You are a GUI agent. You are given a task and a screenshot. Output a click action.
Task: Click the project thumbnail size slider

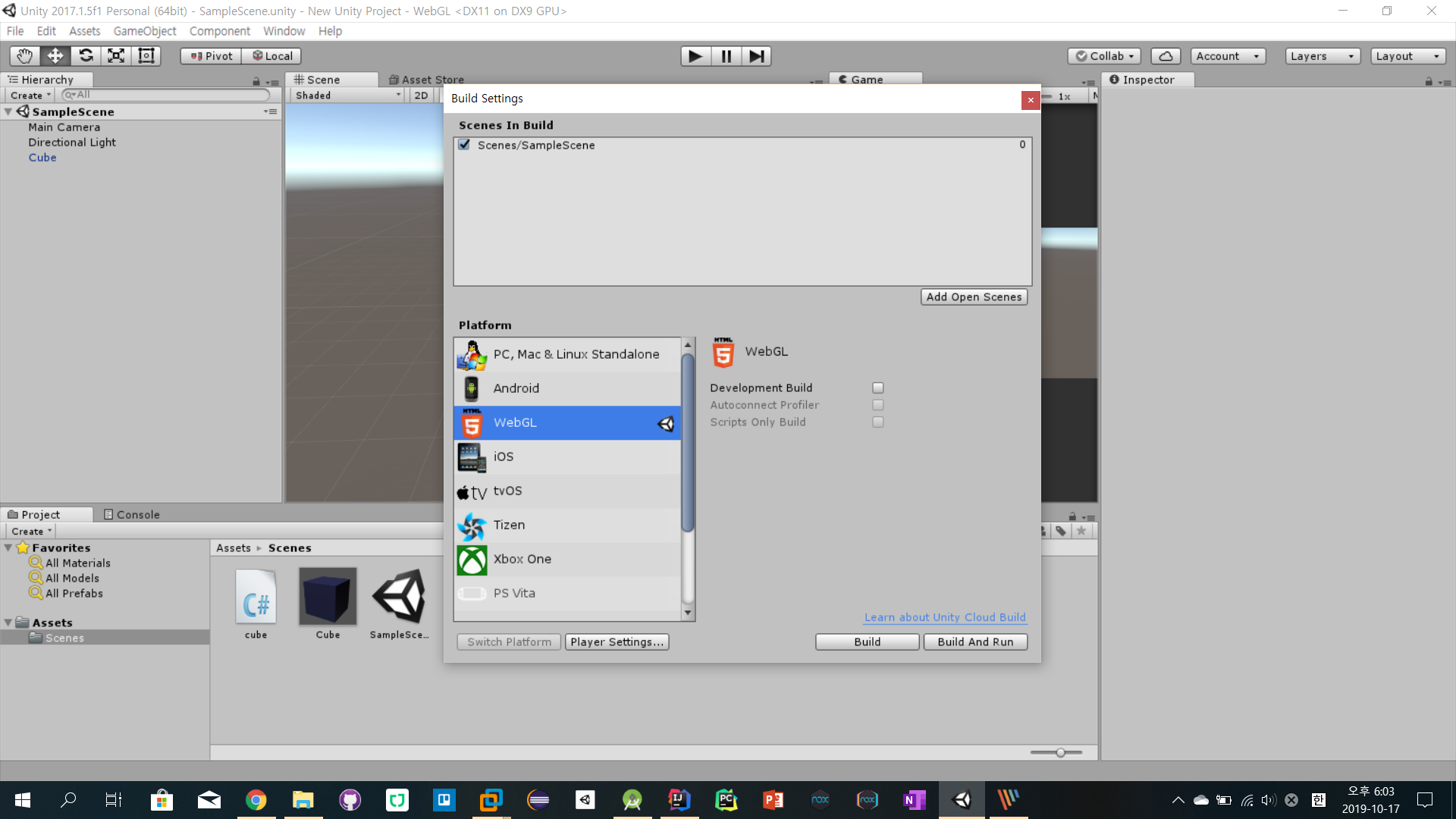[x=1060, y=752]
